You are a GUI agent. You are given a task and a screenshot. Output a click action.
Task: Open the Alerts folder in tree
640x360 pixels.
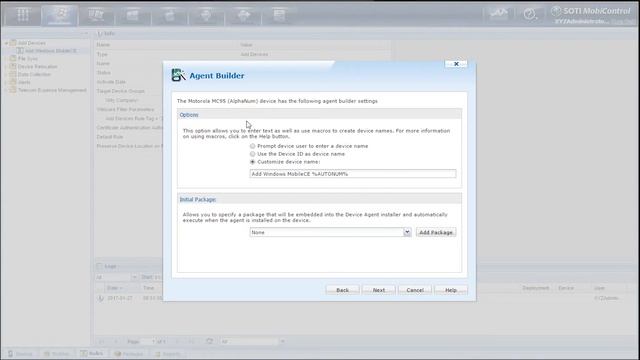point(24,82)
